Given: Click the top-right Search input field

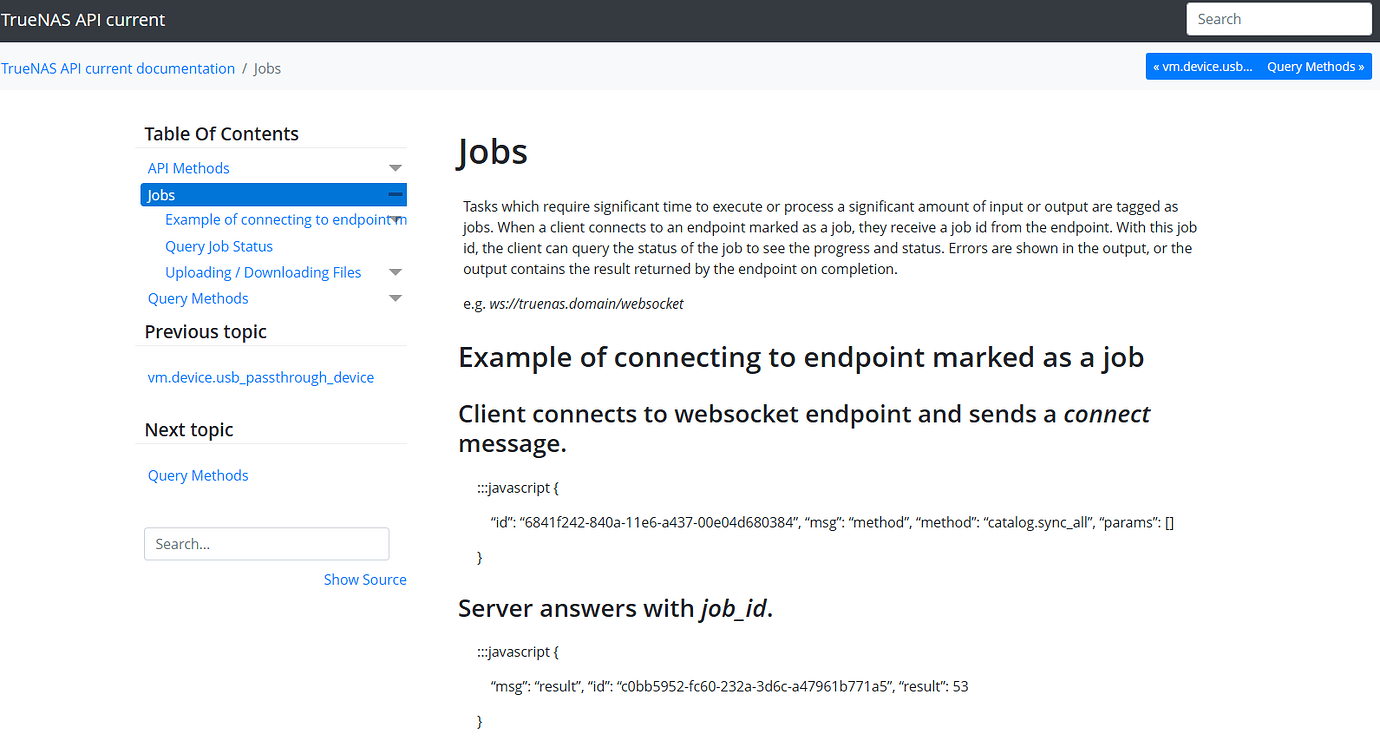Looking at the screenshot, I should [1279, 18].
